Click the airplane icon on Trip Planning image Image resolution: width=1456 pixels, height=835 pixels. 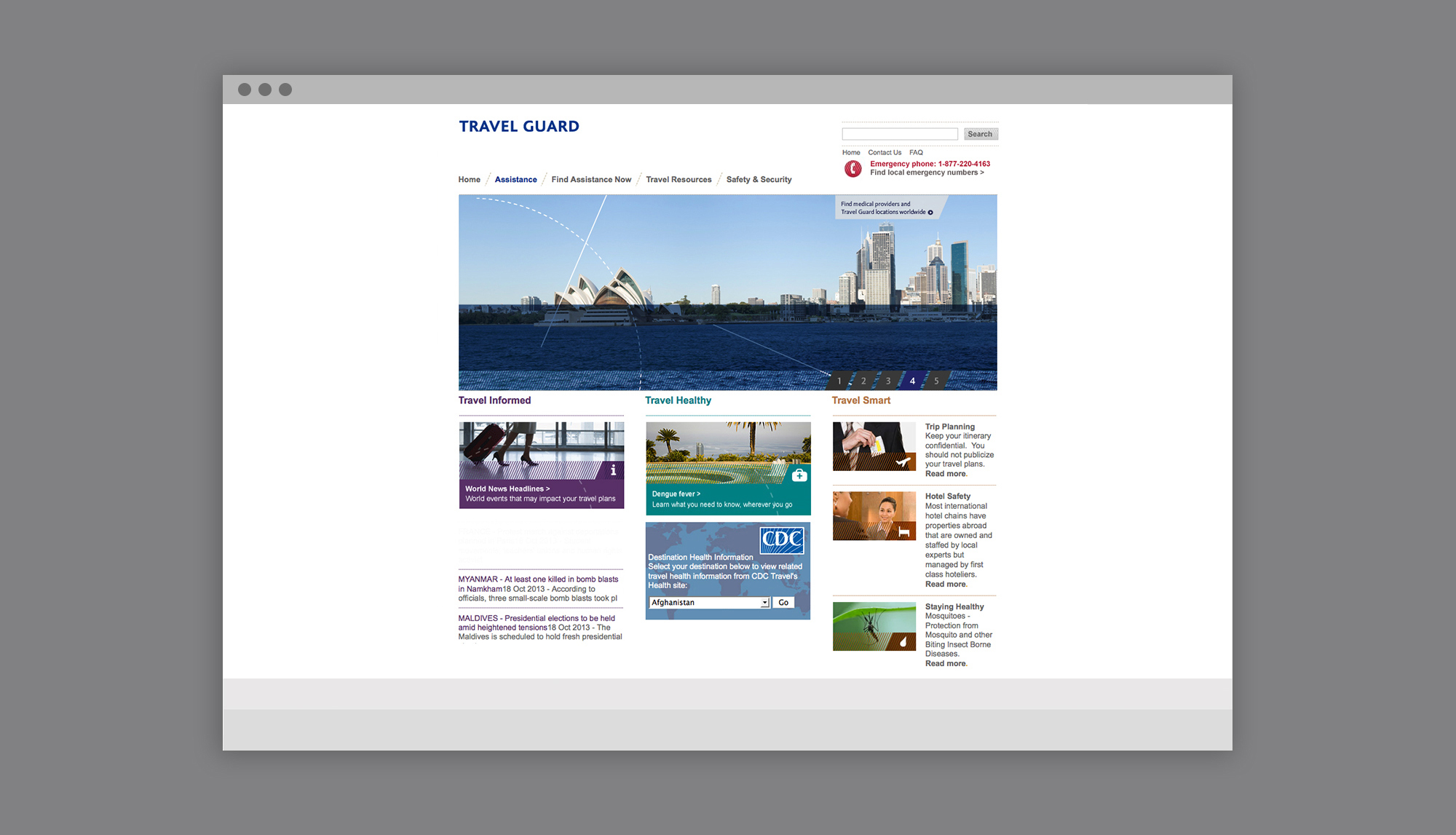[903, 462]
